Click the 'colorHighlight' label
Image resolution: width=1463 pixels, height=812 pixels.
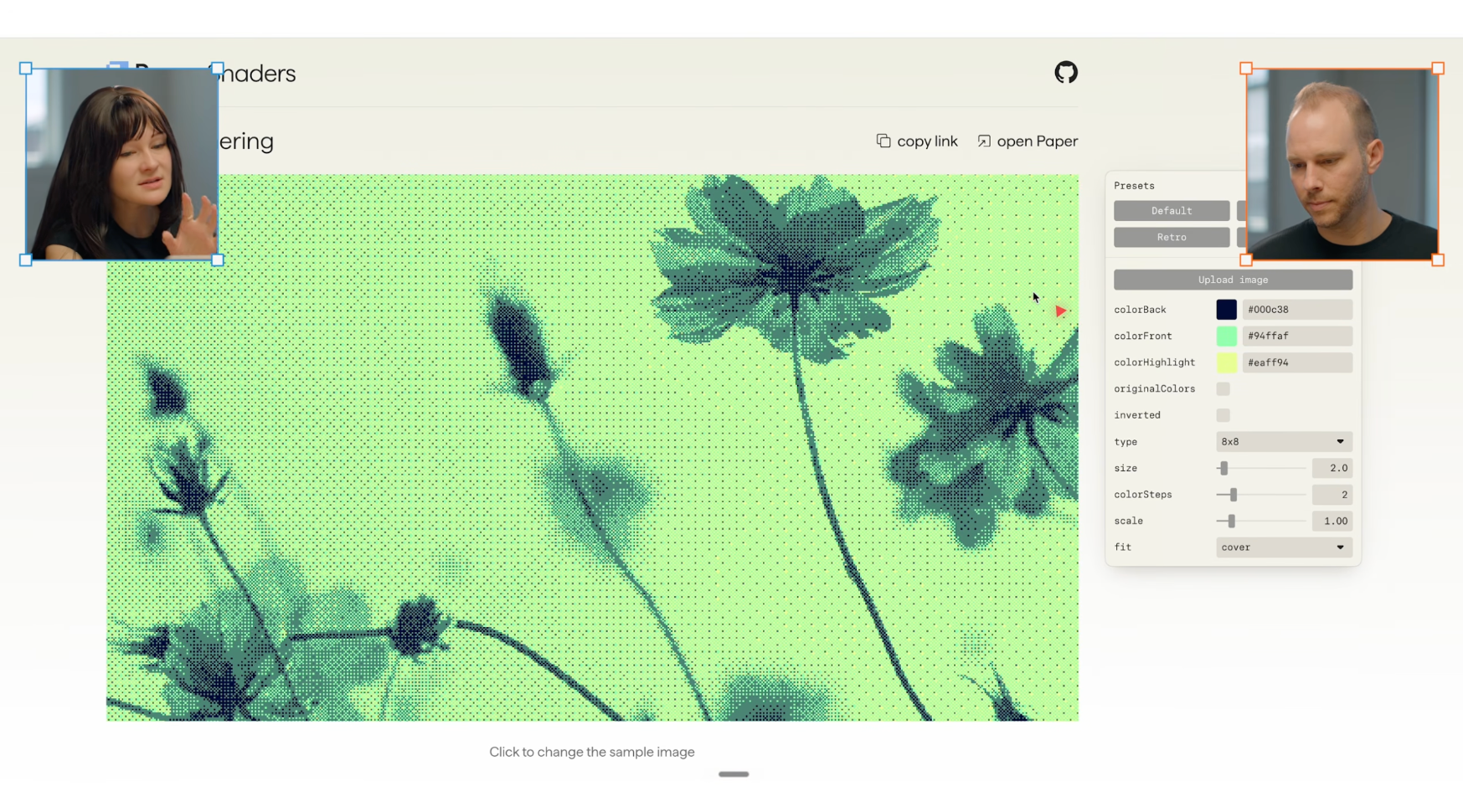[1154, 362]
